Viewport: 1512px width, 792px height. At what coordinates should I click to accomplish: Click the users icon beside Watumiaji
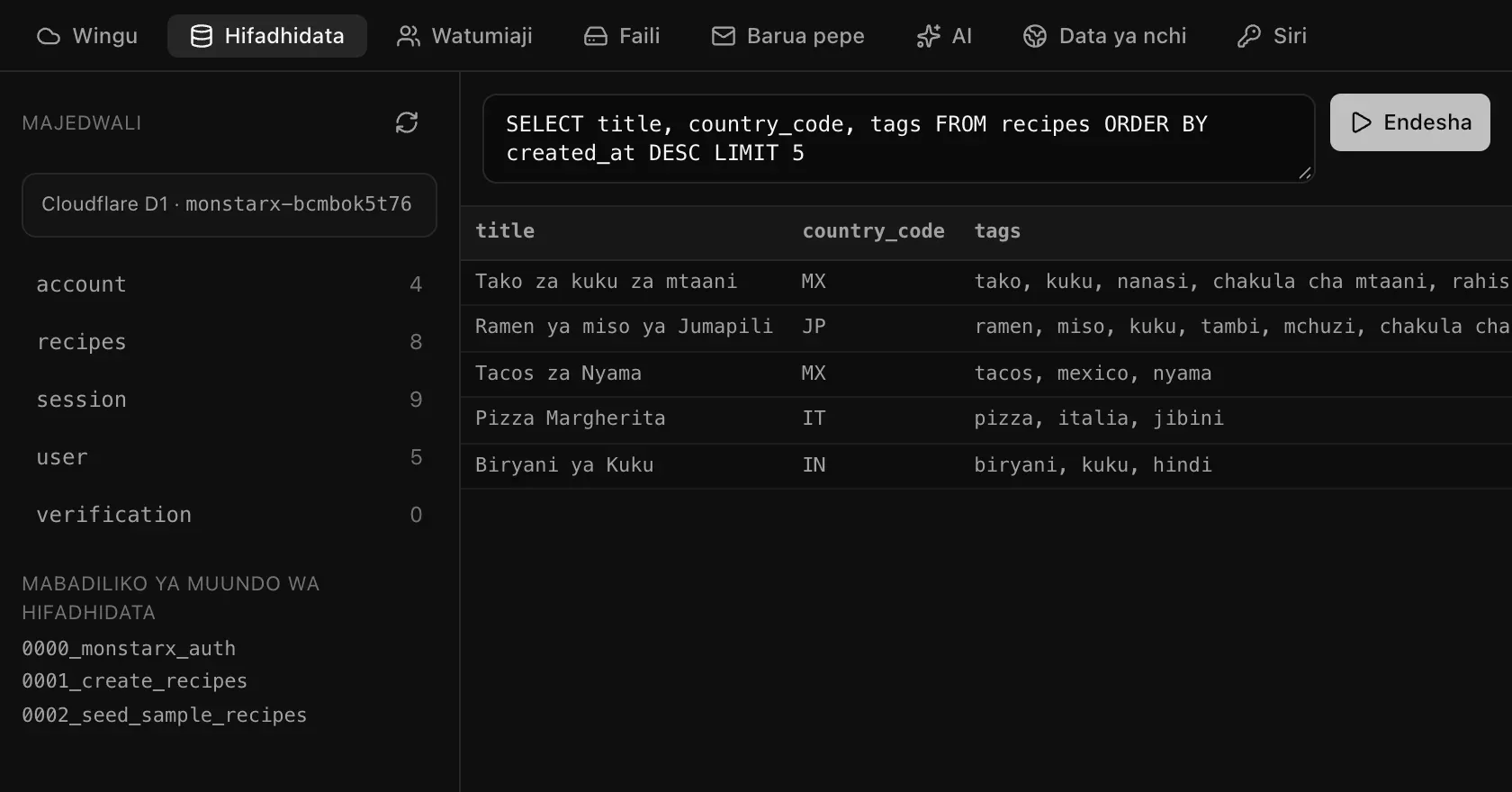point(409,36)
